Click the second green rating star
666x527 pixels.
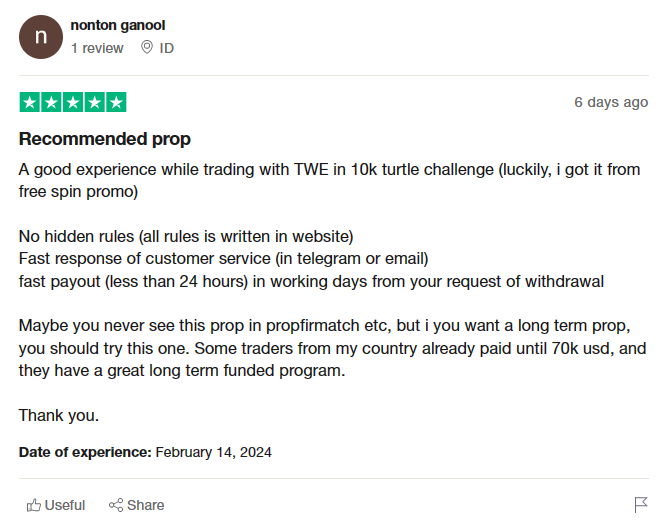click(x=51, y=102)
